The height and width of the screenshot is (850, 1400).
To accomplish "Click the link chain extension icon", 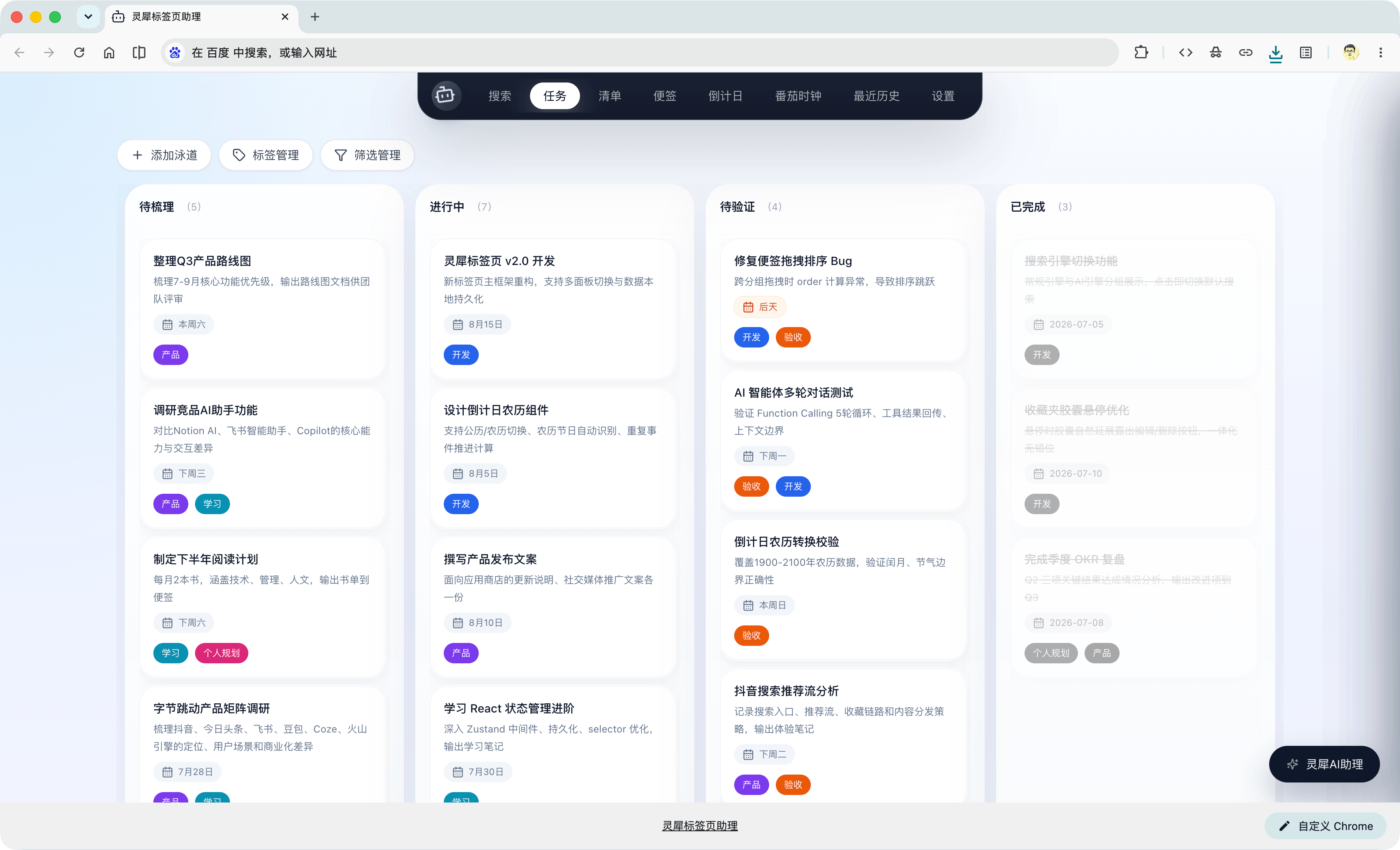I will tap(1245, 53).
